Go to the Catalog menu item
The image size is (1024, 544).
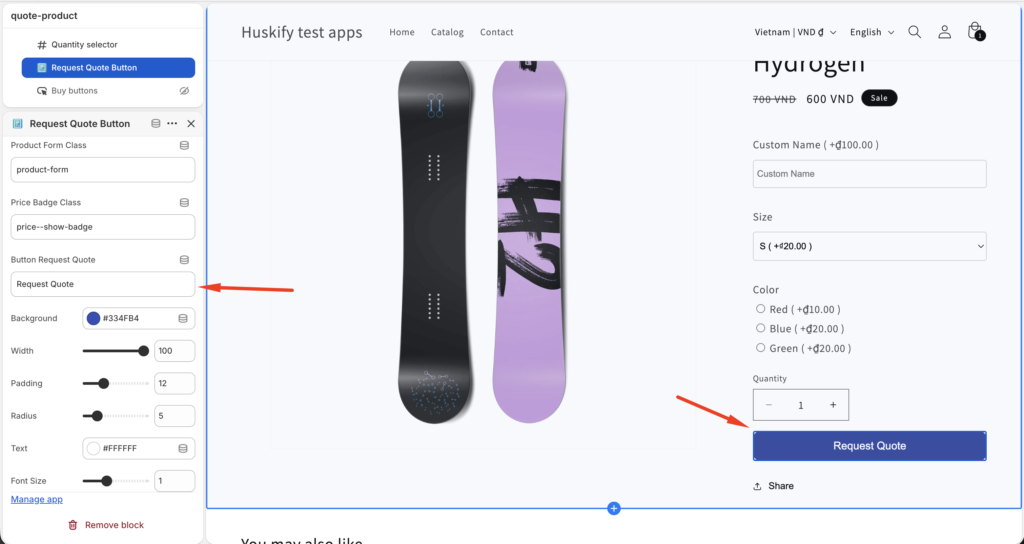[447, 32]
